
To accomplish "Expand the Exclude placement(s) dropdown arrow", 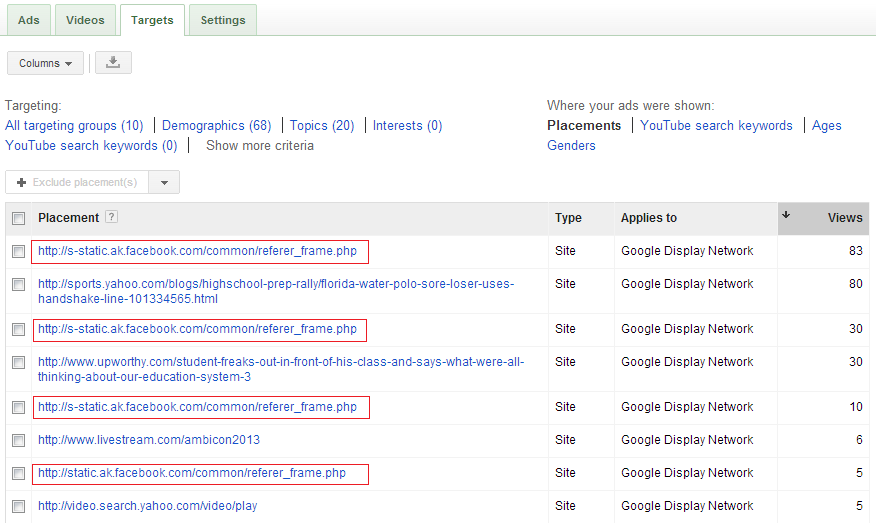I will coord(164,182).
